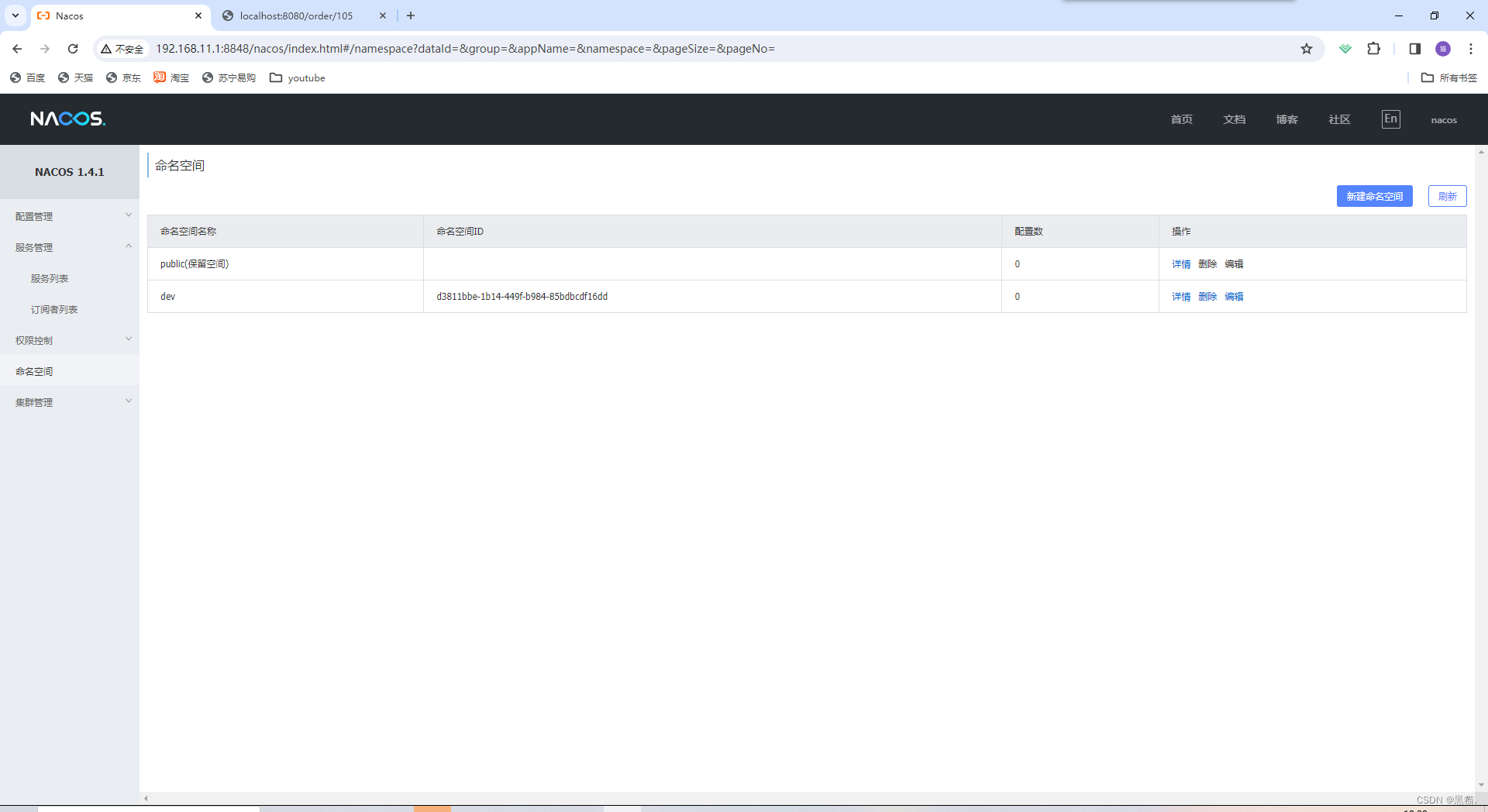Expand the 集群管理 sidebar menu

(x=70, y=402)
